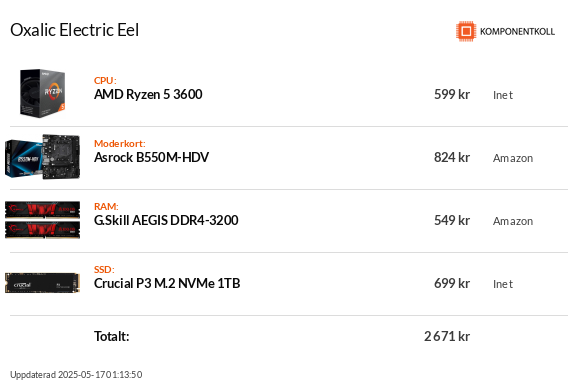Click the G.Skill AEGIS RAM sticks image
The image size is (577, 388).
click(x=43, y=220)
